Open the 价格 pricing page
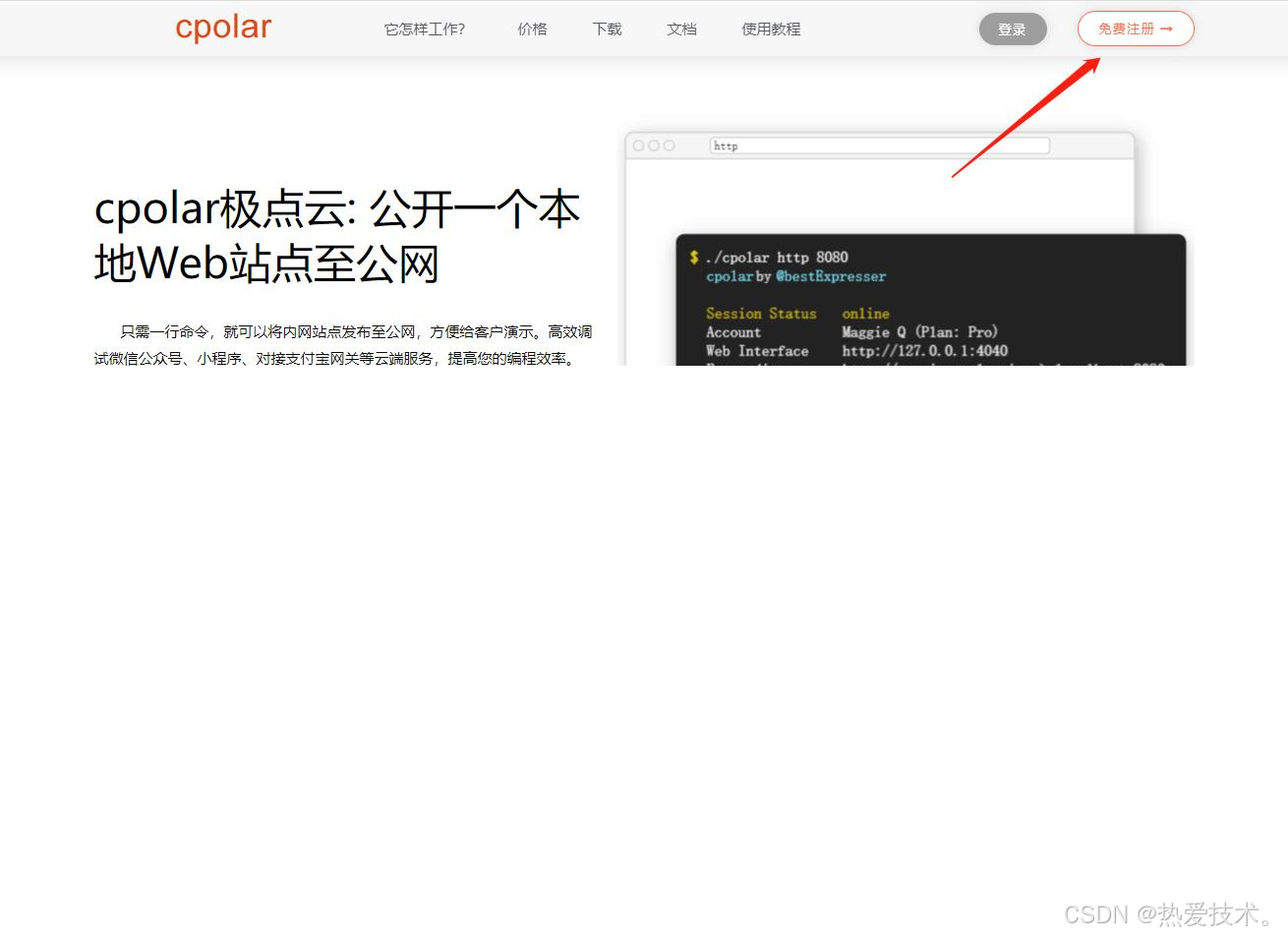Viewport: 1288px width, 936px height. coord(532,29)
